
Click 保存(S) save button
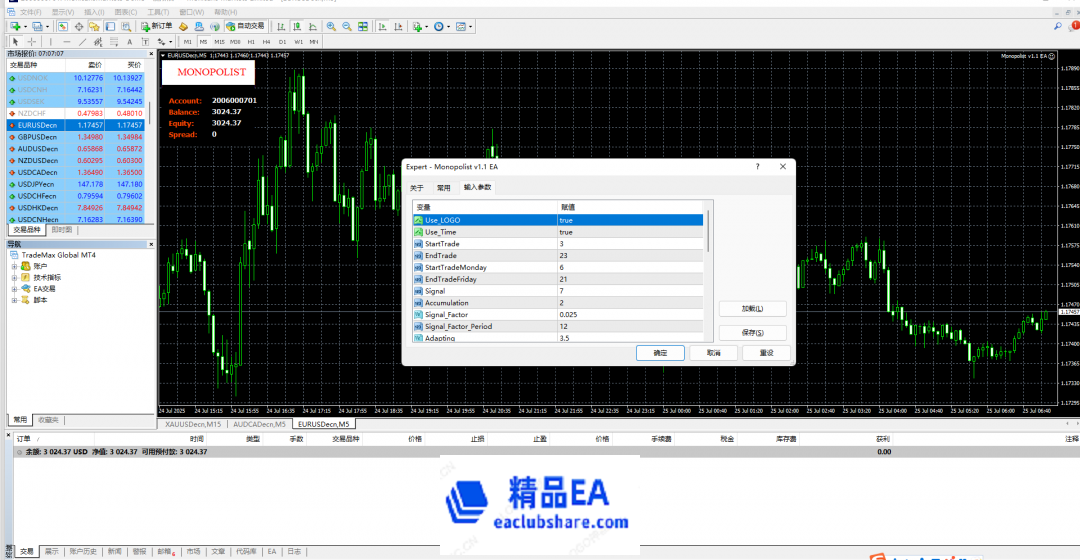click(x=752, y=333)
